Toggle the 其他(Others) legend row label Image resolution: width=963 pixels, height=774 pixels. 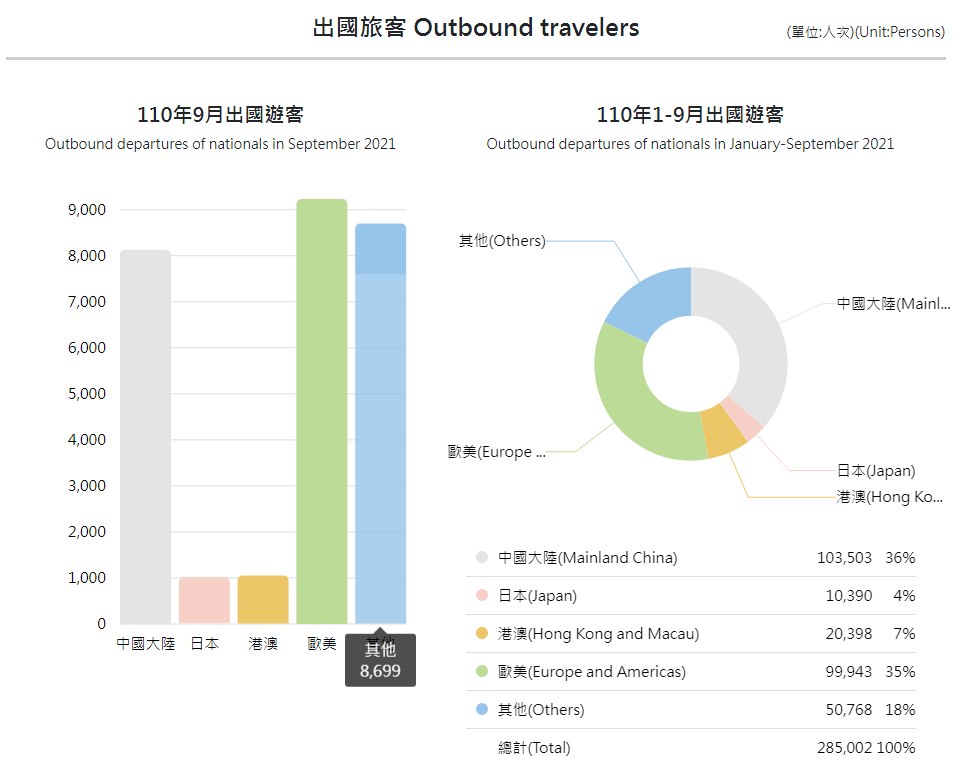(x=541, y=709)
